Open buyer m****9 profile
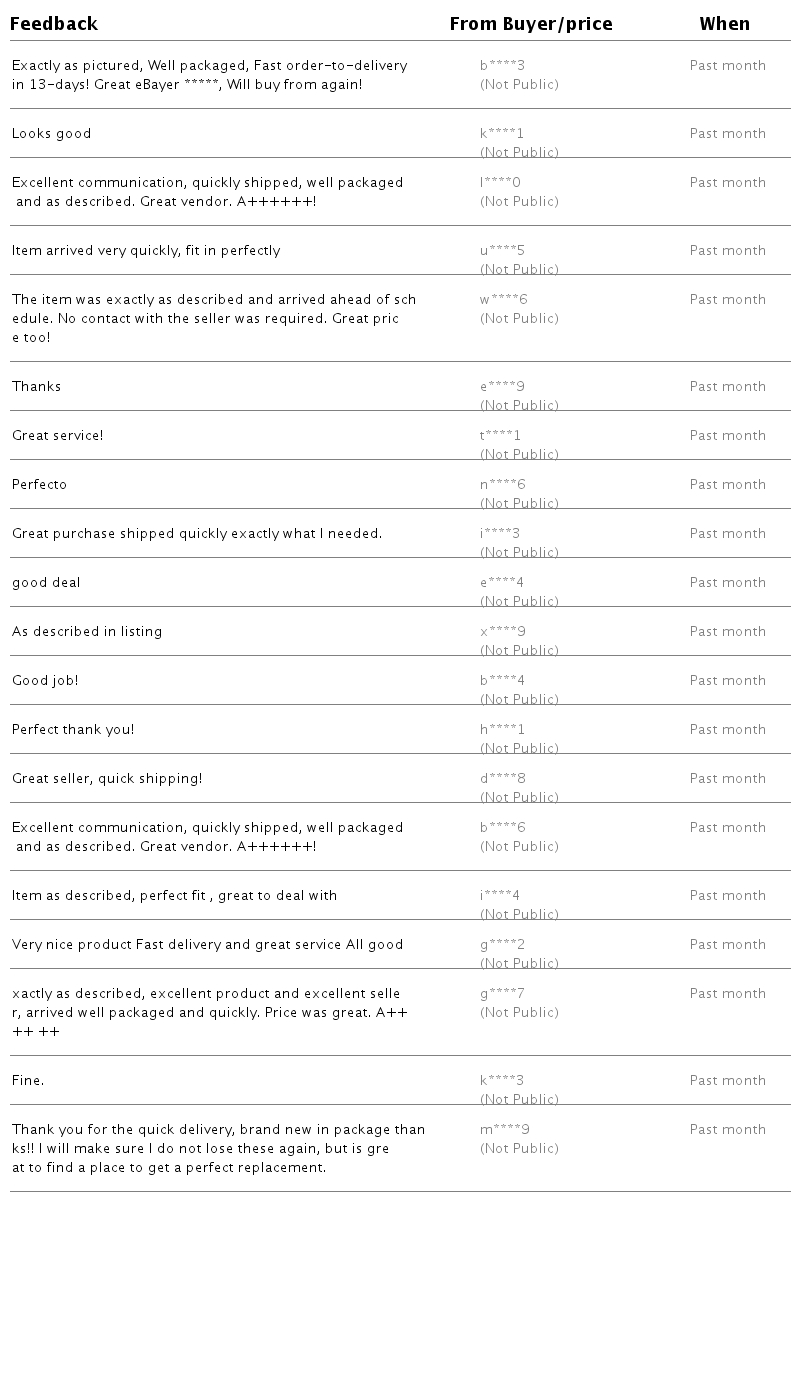Screen dimensions: 800x1396 [505, 1130]
